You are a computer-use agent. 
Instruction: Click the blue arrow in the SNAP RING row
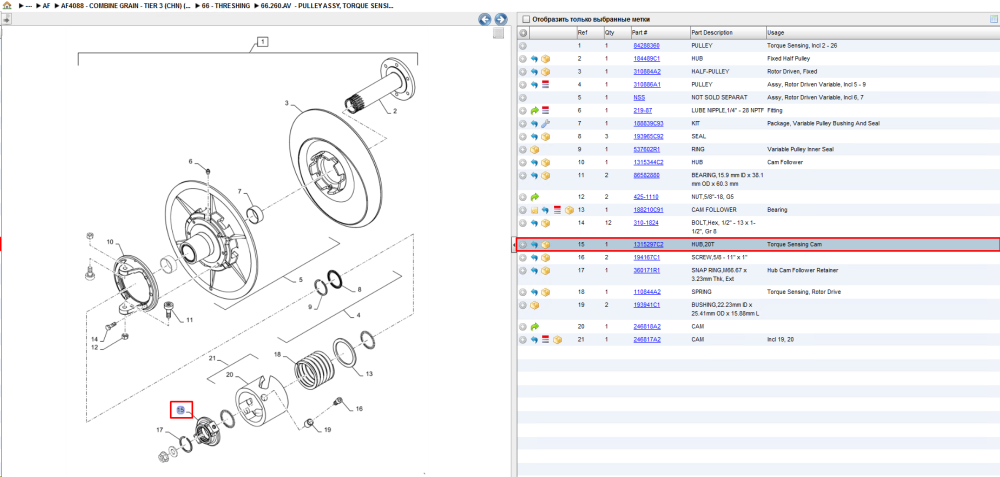[x=534, y=270]
